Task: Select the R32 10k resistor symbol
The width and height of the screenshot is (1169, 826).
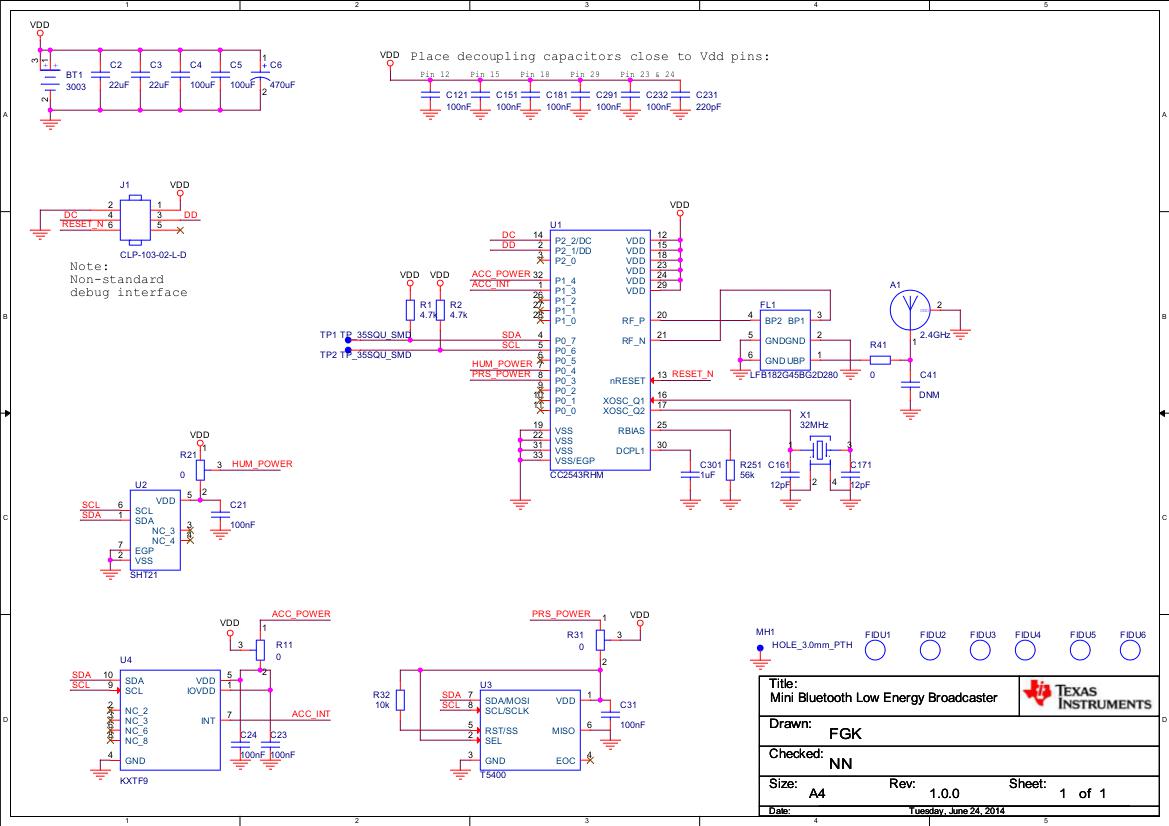Action: click(401, 699)
